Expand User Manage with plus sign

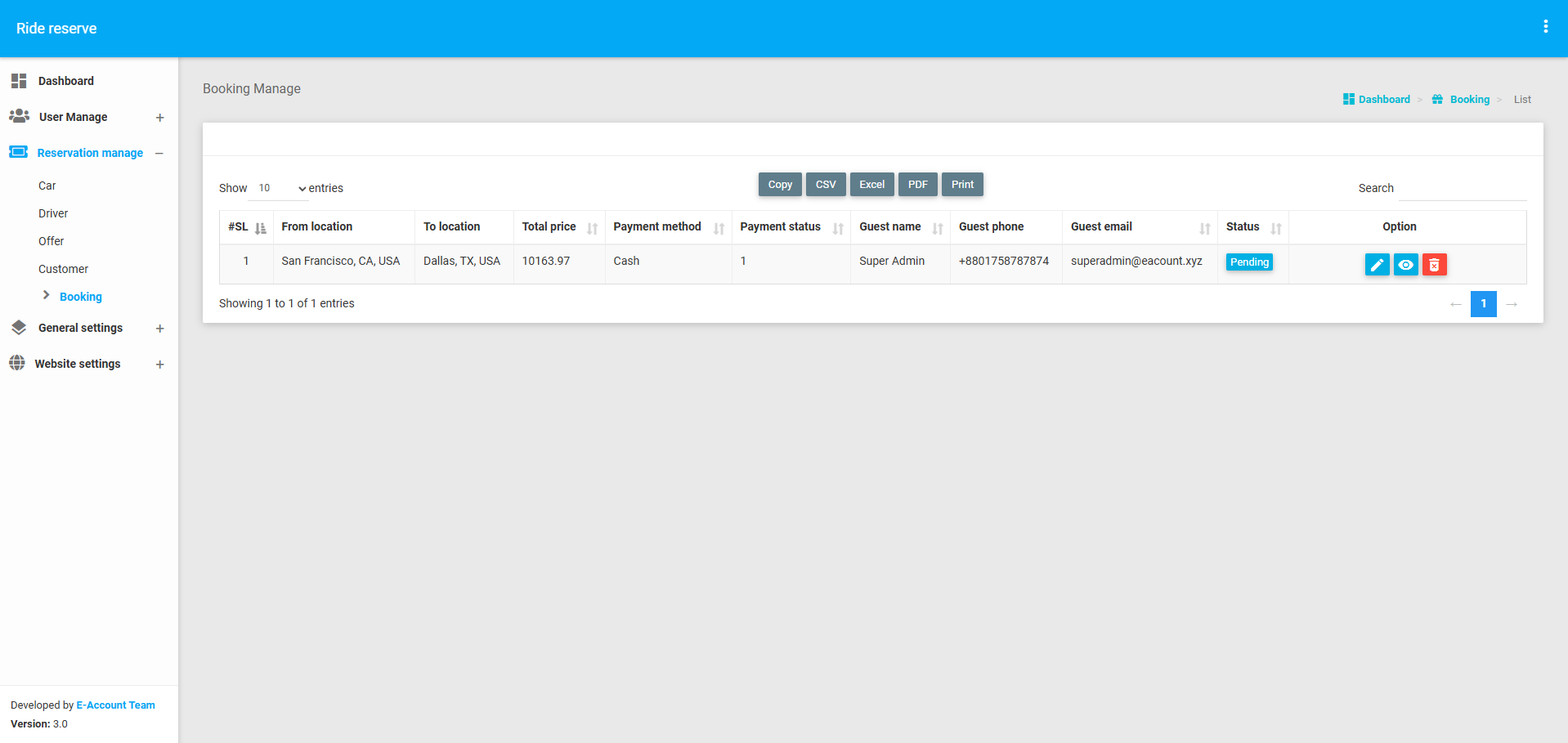[x=160, y=118]
